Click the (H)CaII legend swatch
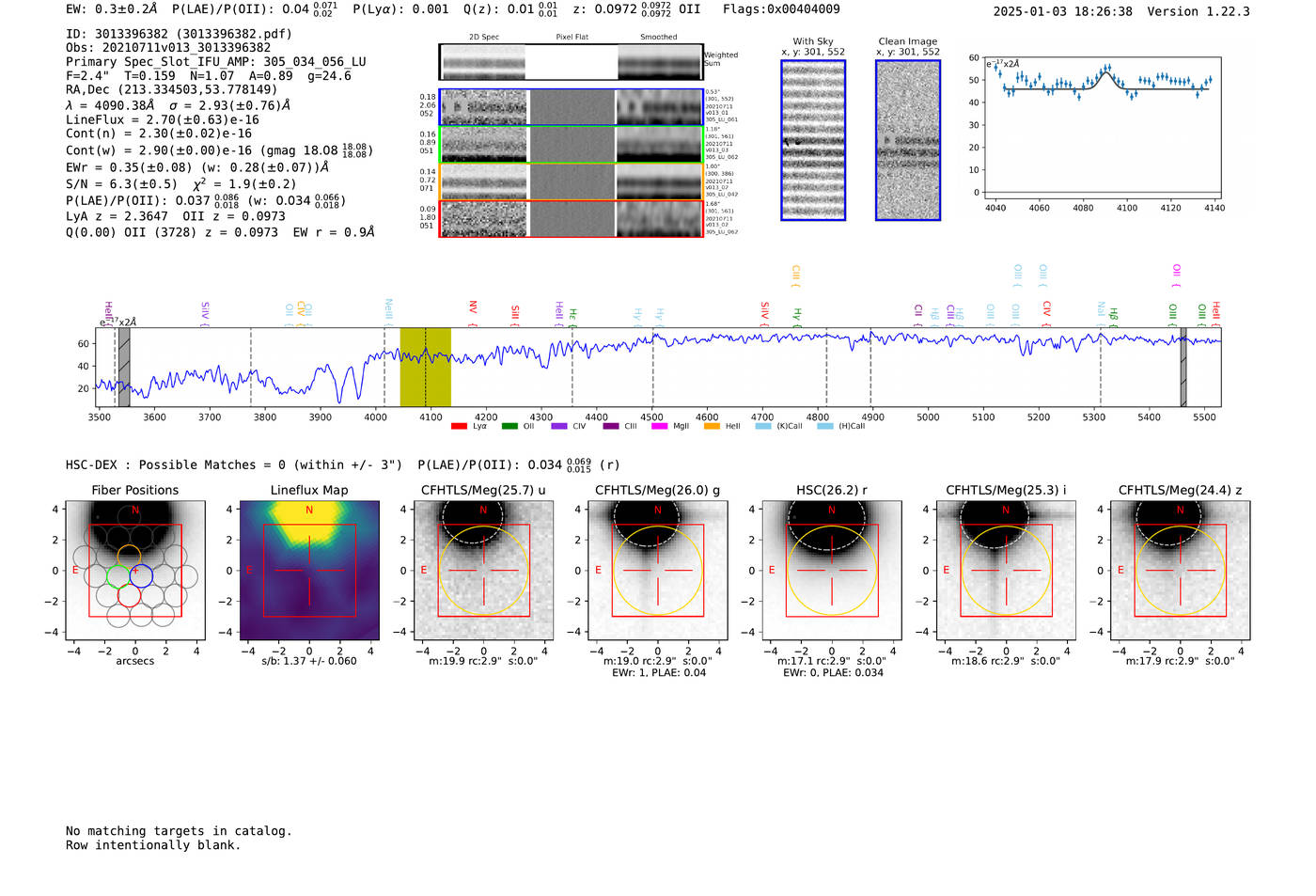Screen dimensions: 1316x896 click(825, 427)
